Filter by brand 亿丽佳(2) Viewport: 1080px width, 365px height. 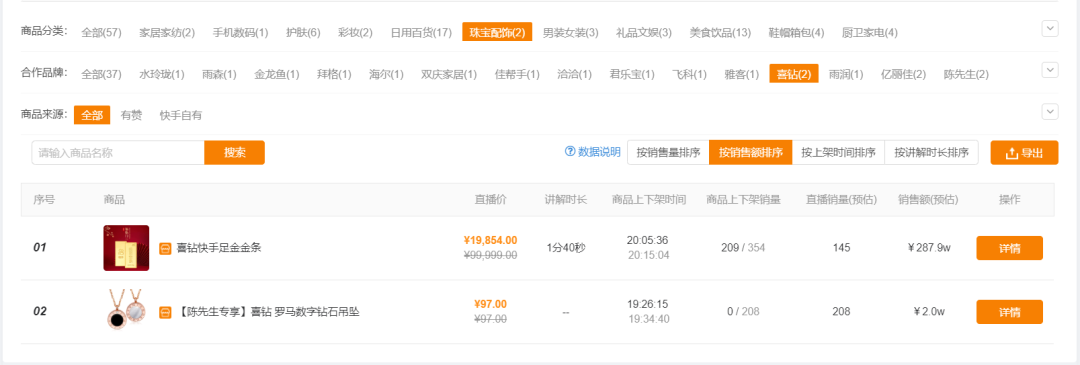904,74
